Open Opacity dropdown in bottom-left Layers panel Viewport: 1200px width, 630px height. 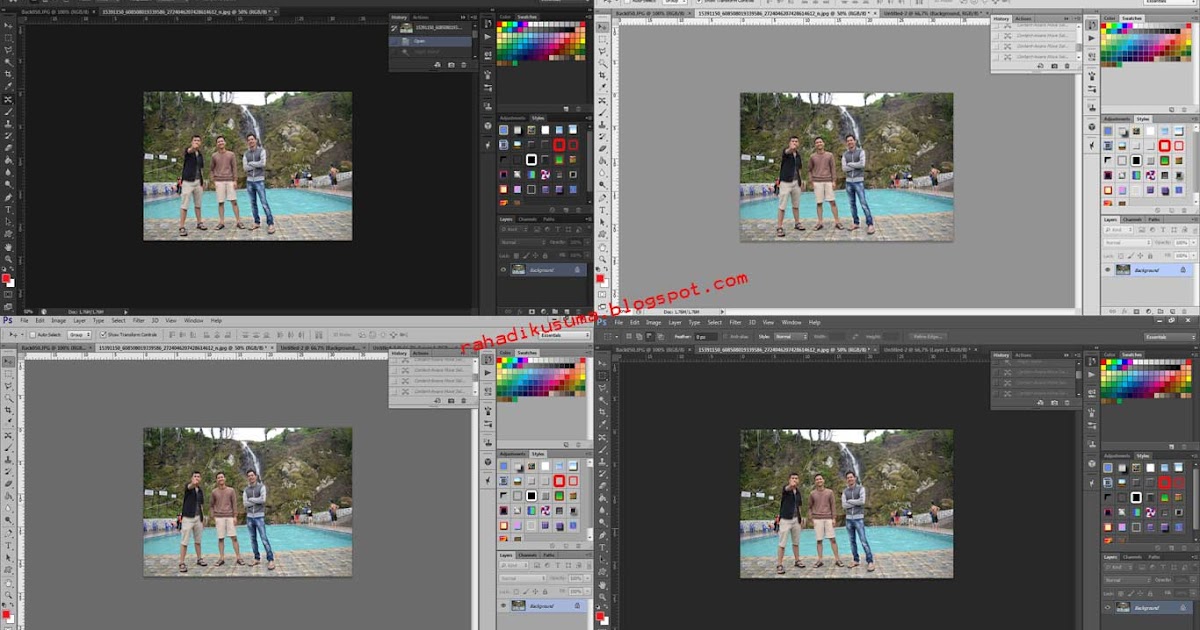coord(588,578)
